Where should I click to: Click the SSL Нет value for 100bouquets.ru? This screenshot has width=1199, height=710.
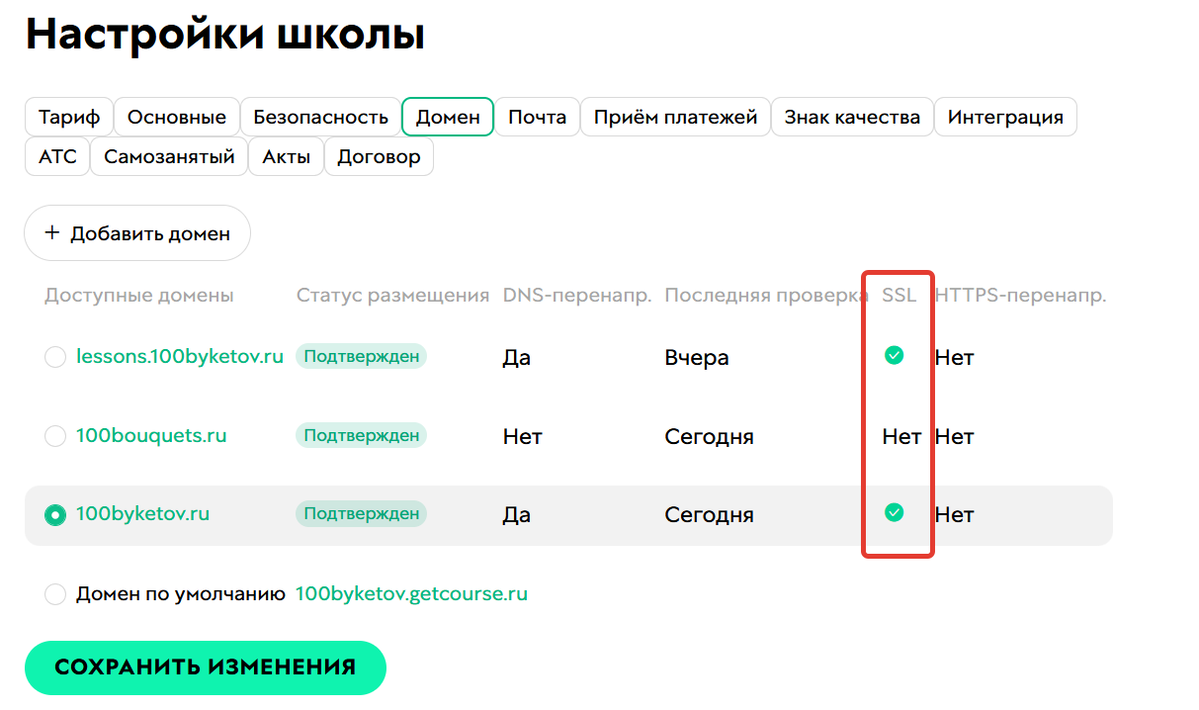(902, 436)
